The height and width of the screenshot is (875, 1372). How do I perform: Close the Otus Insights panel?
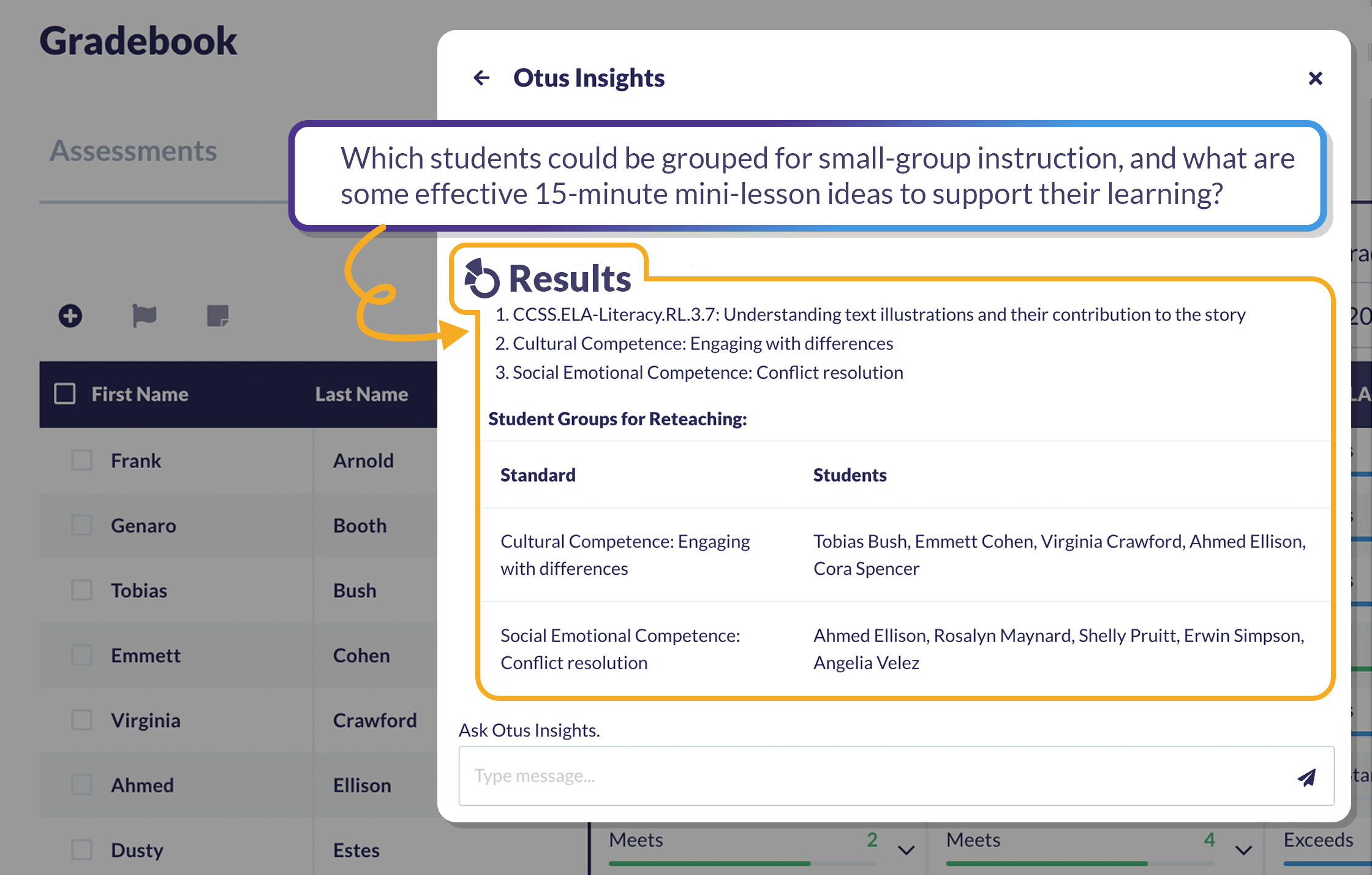point(1316,78)
